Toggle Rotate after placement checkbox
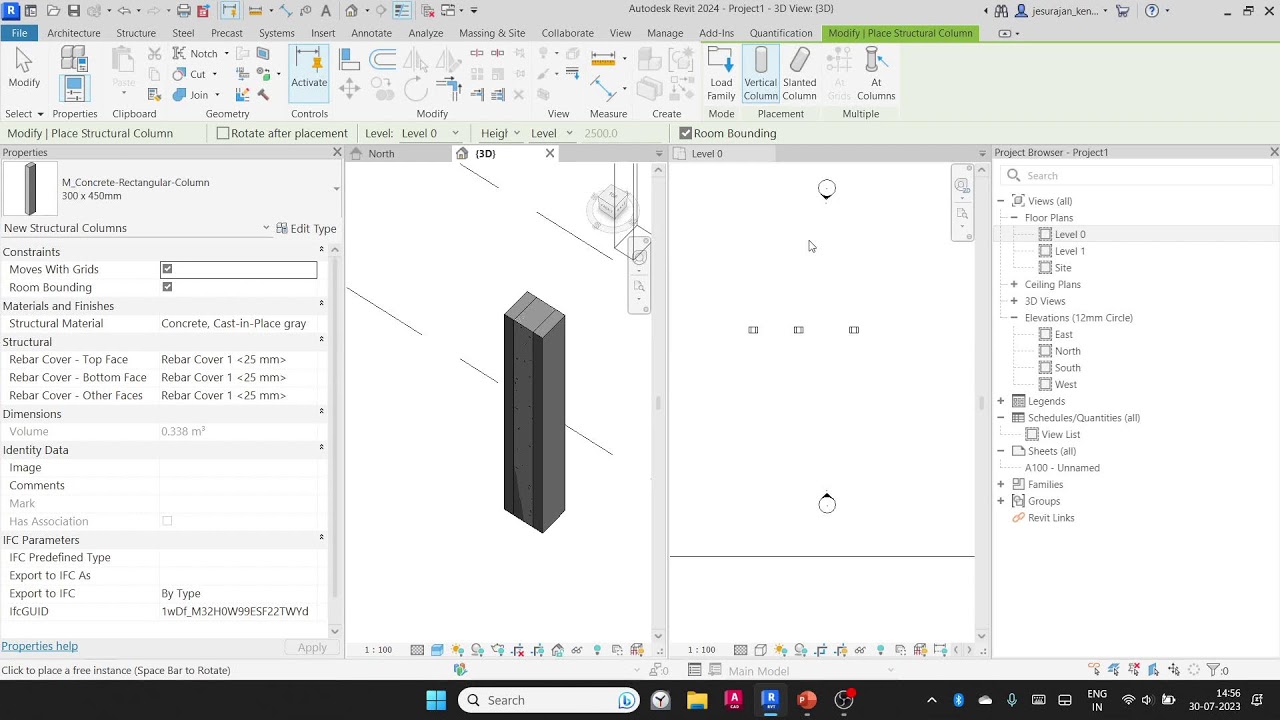 (x=223, y=133)
